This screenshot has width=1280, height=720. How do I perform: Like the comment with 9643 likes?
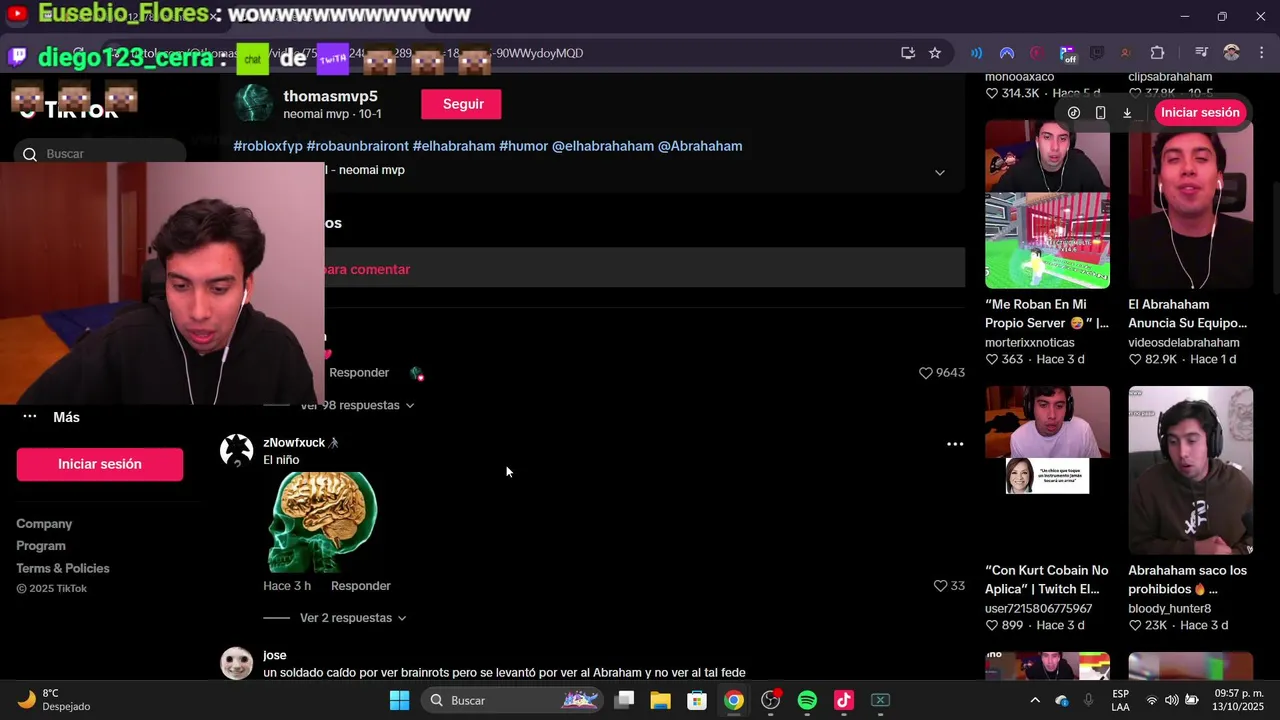(x=926, y=372)
